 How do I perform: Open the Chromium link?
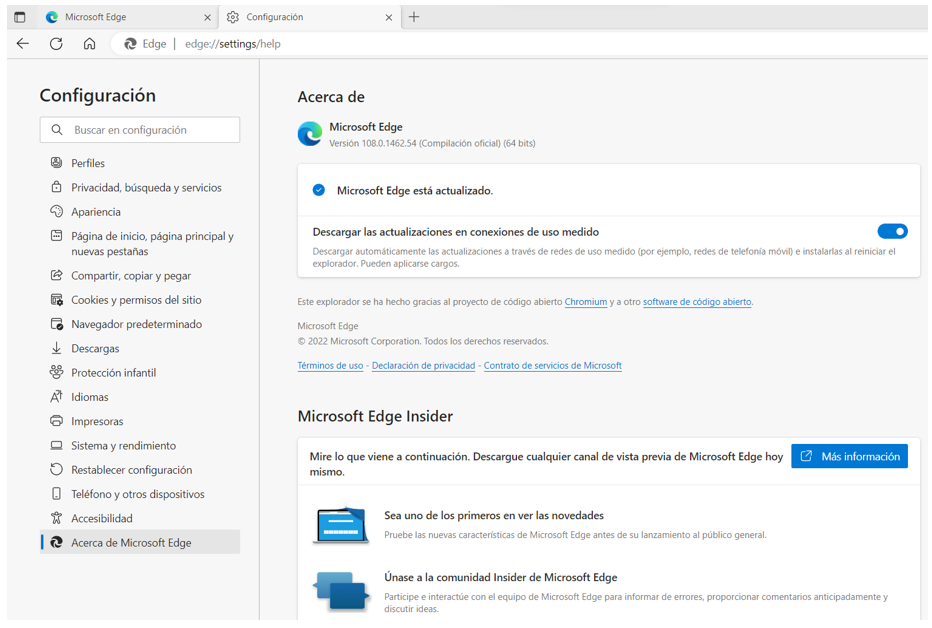pyautogui.click(x=585, y=302)
